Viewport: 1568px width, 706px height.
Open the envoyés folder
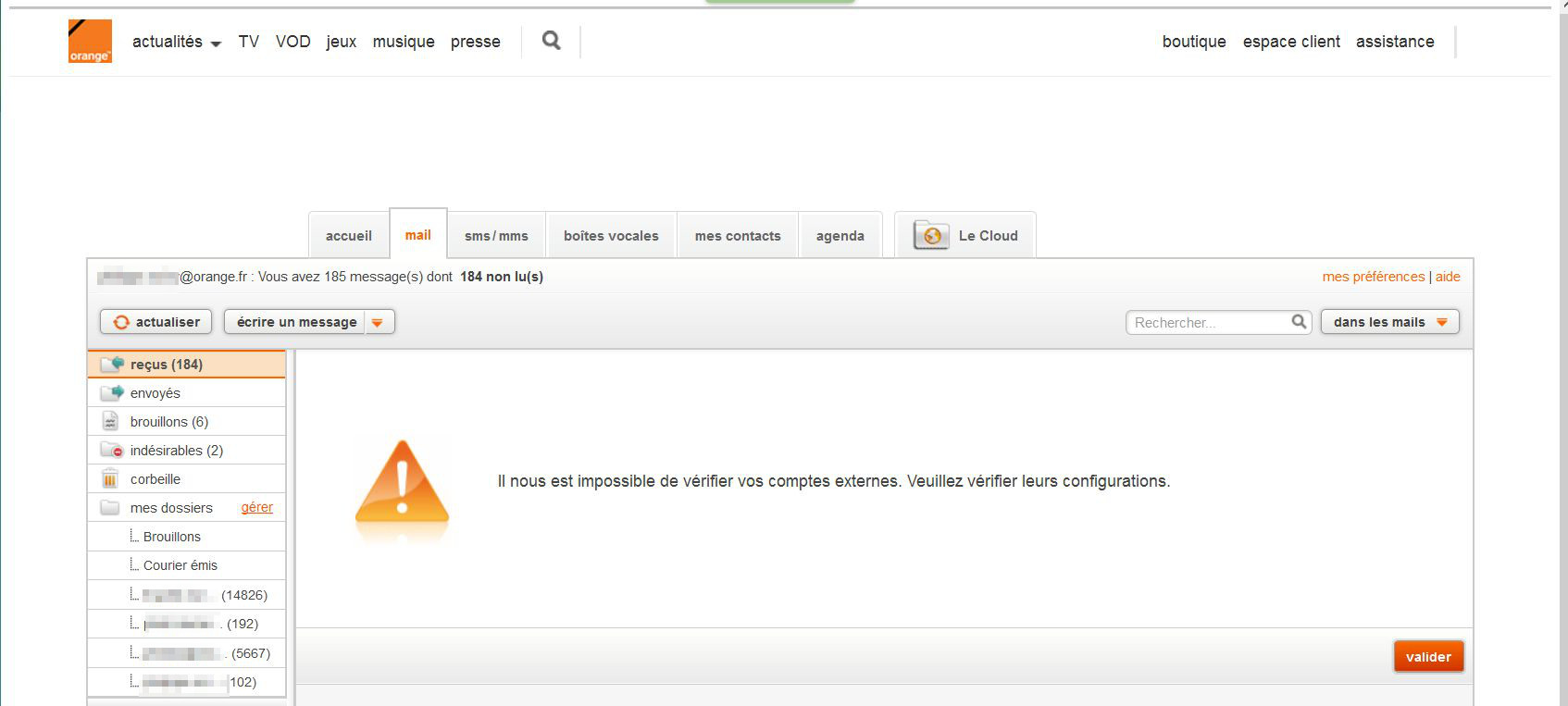pos(186,393)
